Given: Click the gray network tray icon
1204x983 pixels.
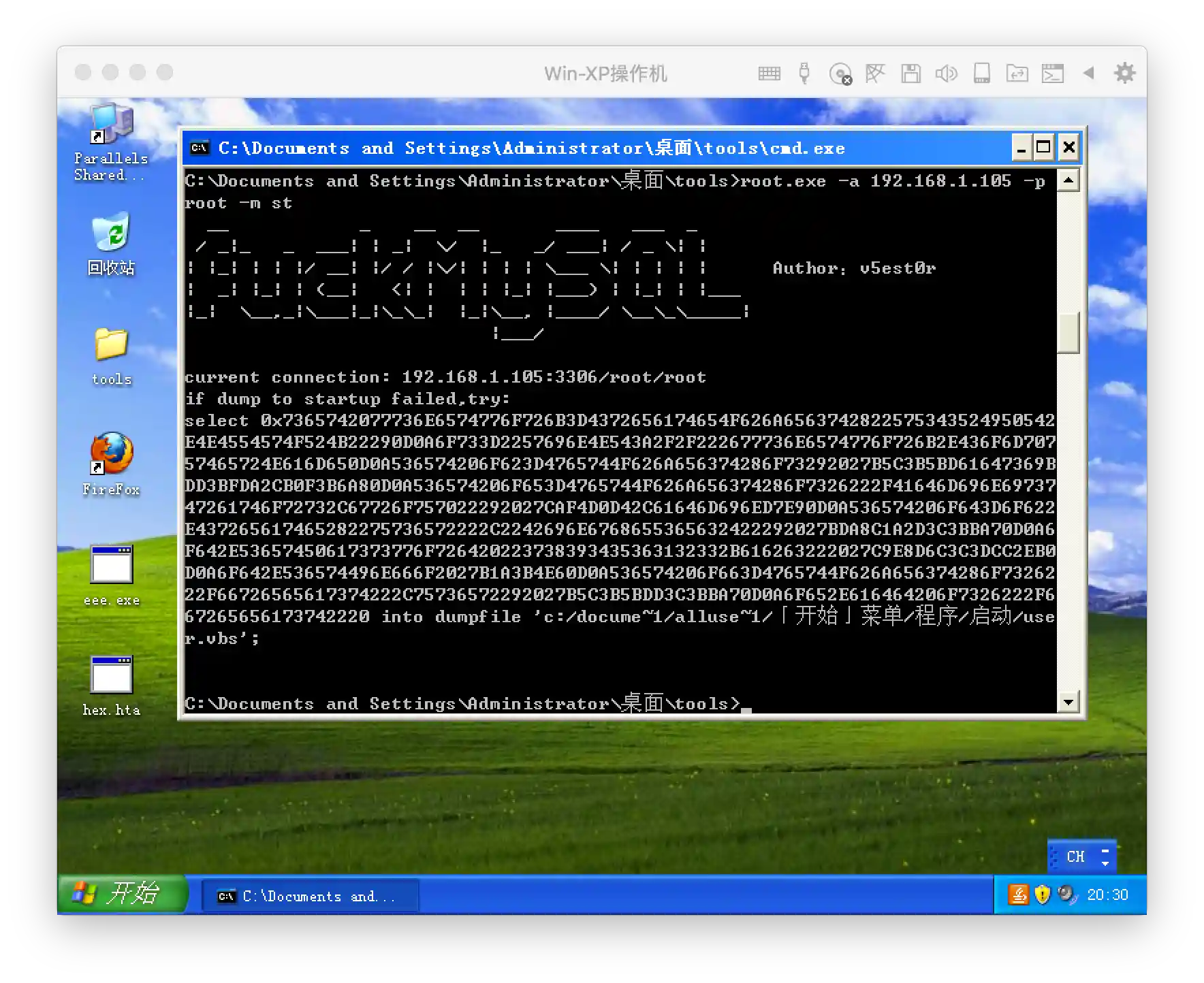Looking at the screenshot, I should [x=1066, y=895].
